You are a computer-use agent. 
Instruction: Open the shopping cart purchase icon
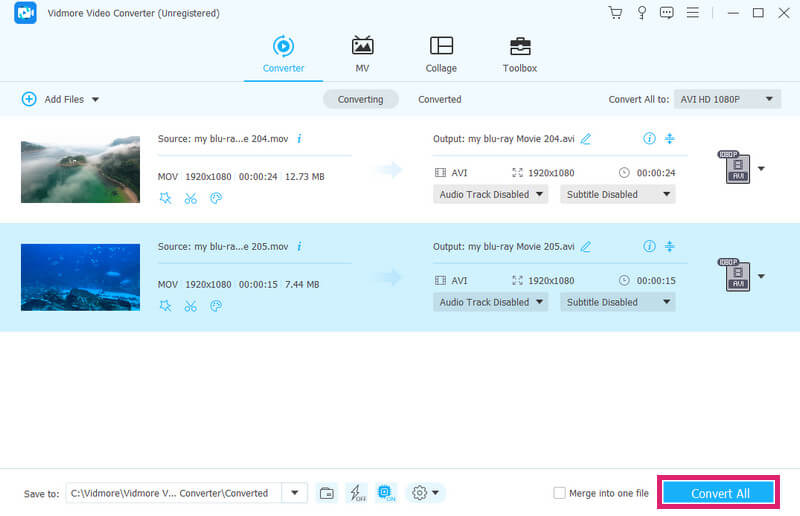[615, 13]
